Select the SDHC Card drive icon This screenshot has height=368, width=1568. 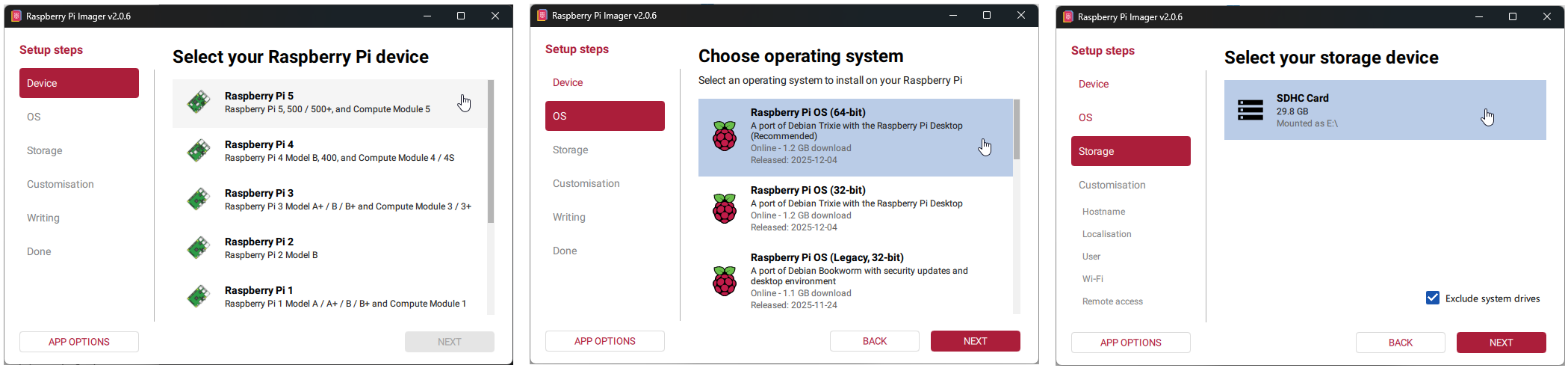(1251, 110)
